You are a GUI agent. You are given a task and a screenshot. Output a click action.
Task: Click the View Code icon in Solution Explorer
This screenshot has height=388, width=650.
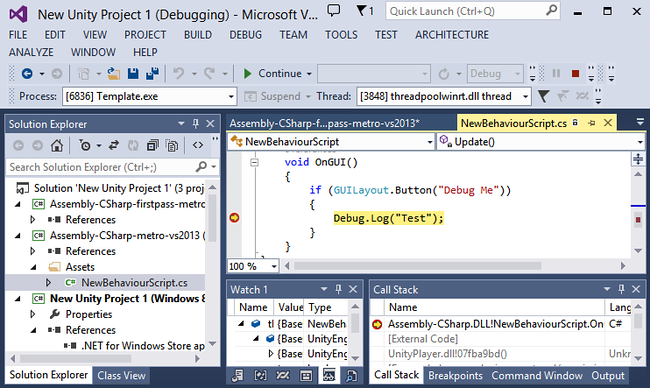[198, 146]
